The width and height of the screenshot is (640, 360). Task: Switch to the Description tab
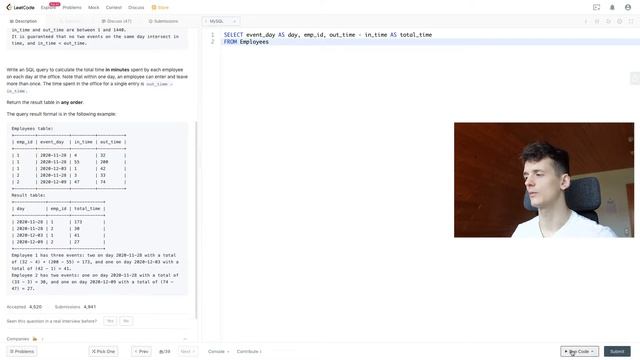pos(23,21)
